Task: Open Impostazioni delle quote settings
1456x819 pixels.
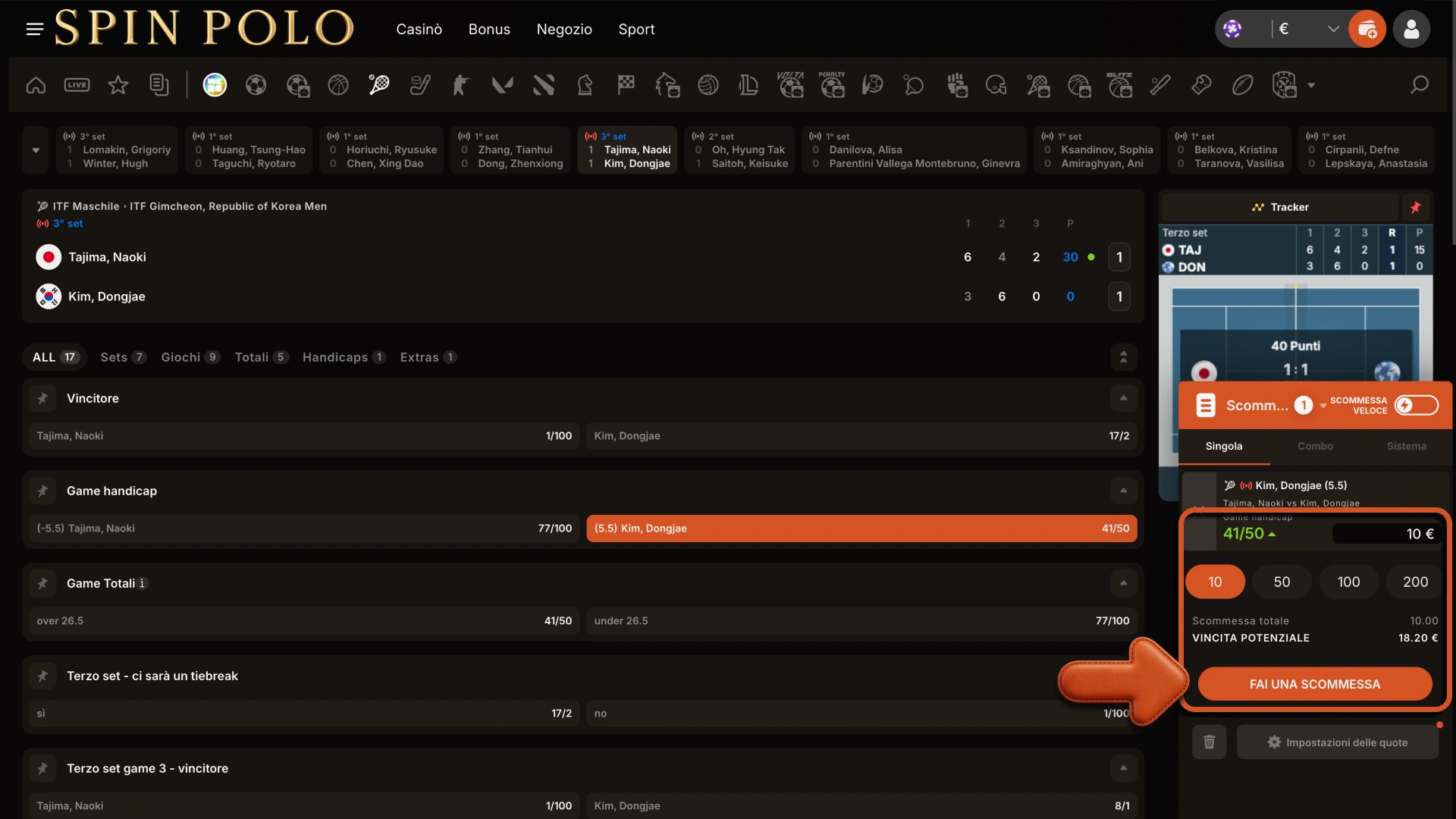Action: click(1338, 742)
